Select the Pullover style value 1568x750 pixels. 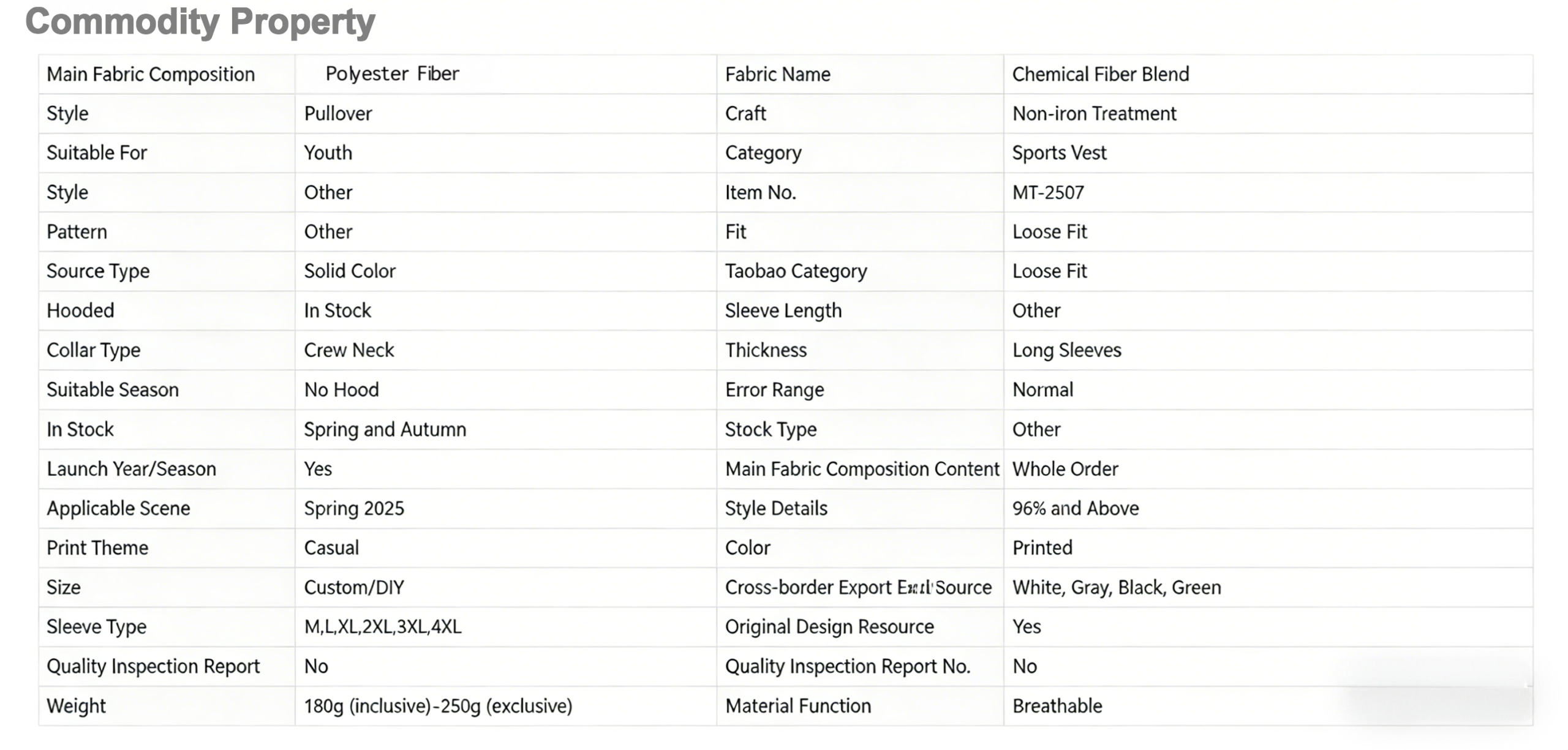click(x=338, y=114)
